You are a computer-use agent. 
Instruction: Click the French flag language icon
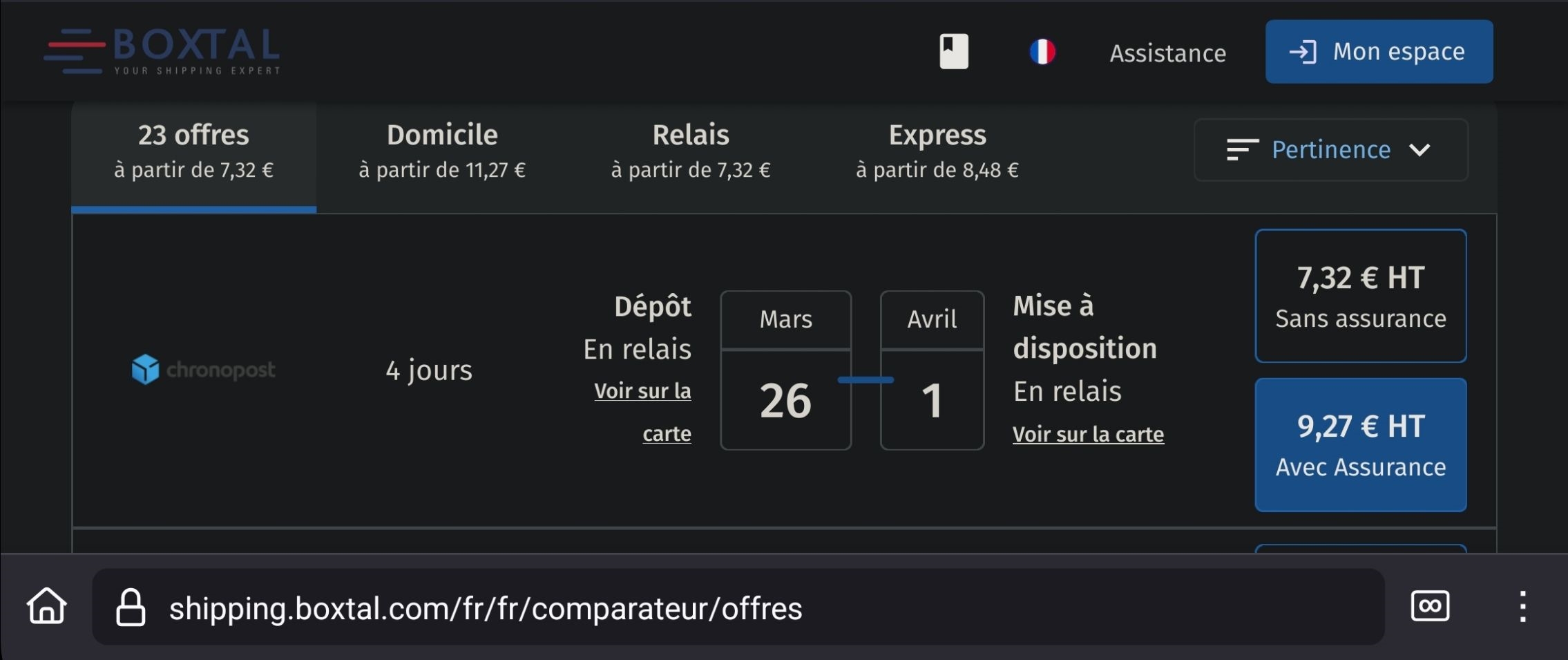coord(1042,52)
